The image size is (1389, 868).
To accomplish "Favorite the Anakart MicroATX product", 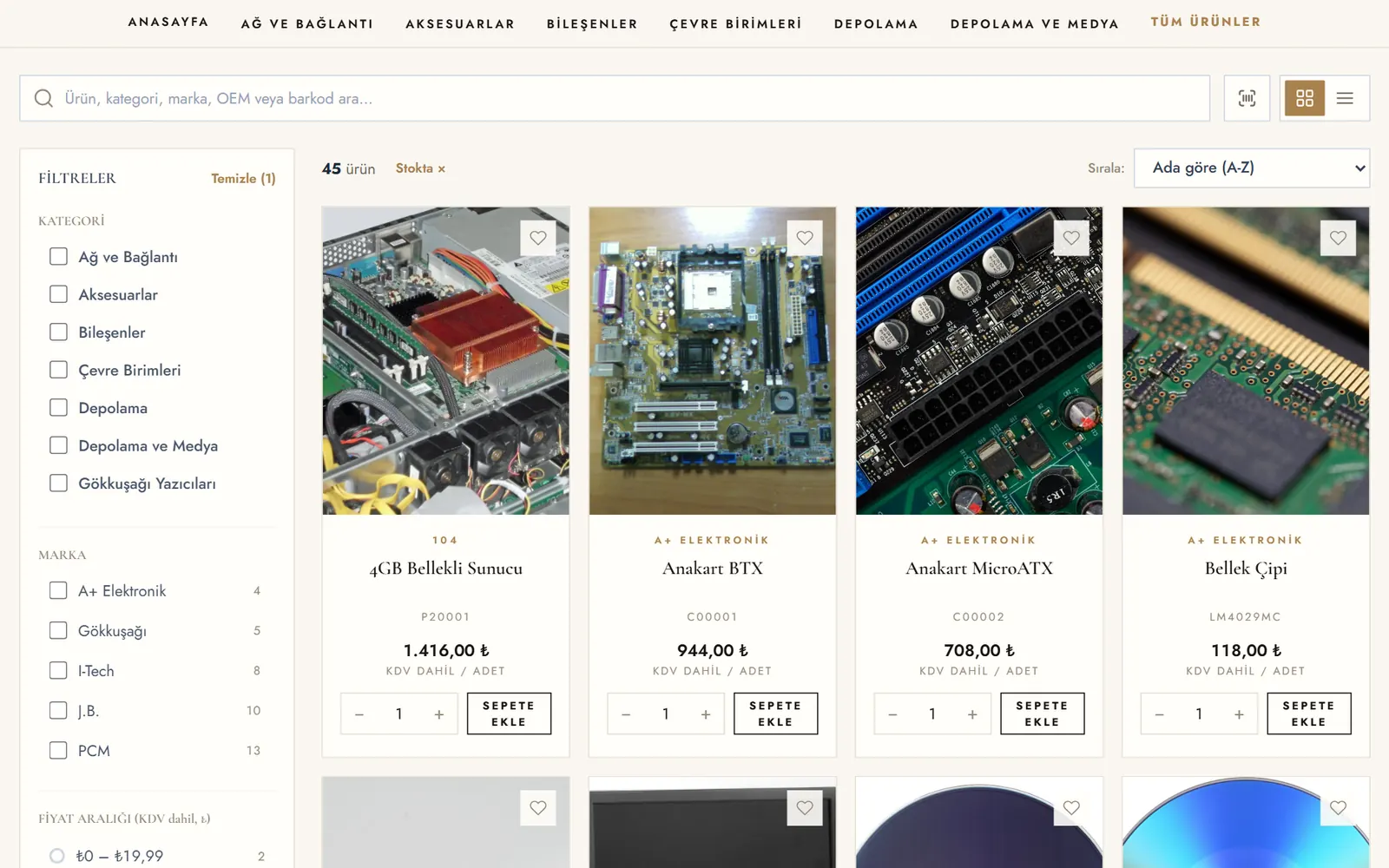I will (x=1071, y=238).
